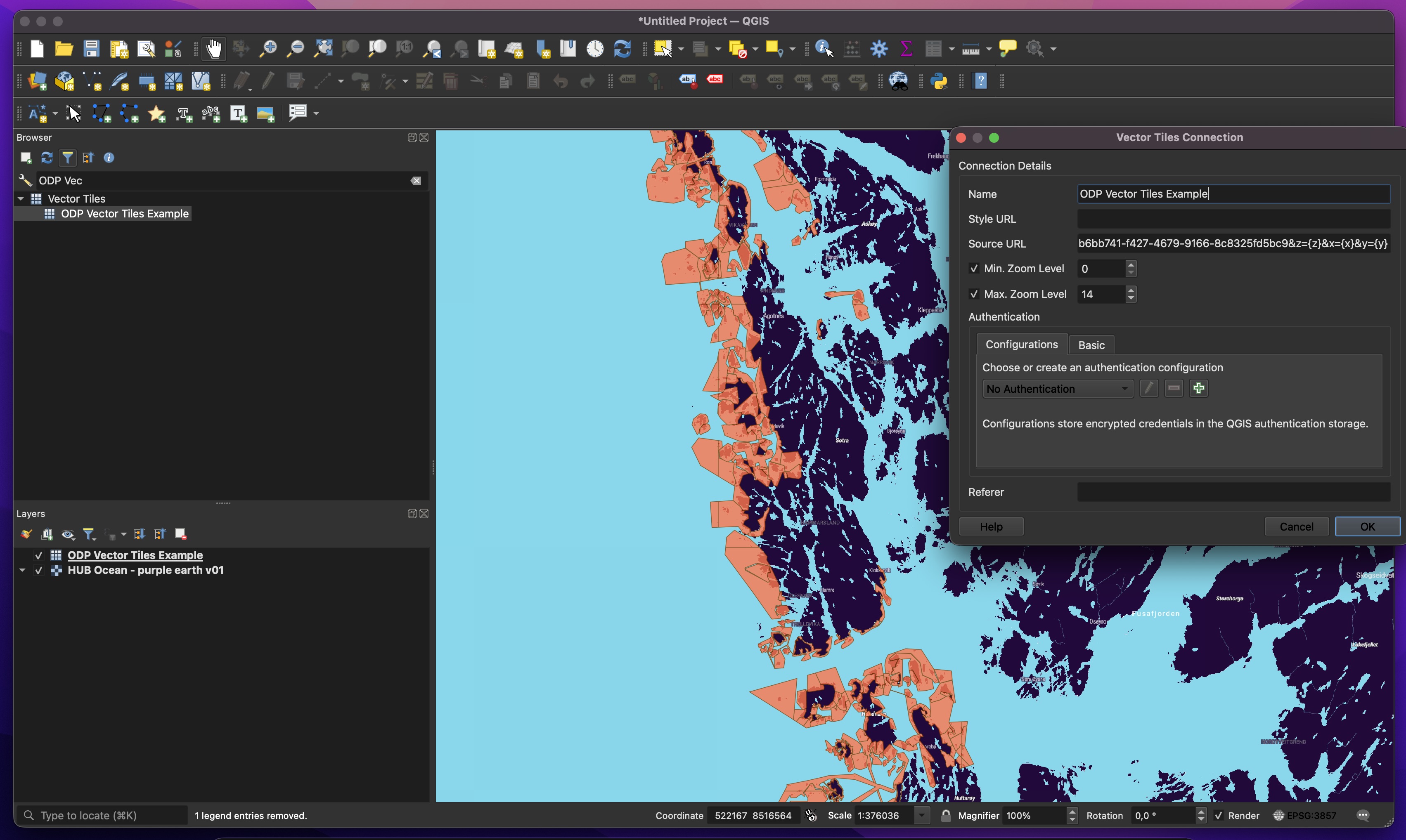Open the Field Calculator

(851, 49)
